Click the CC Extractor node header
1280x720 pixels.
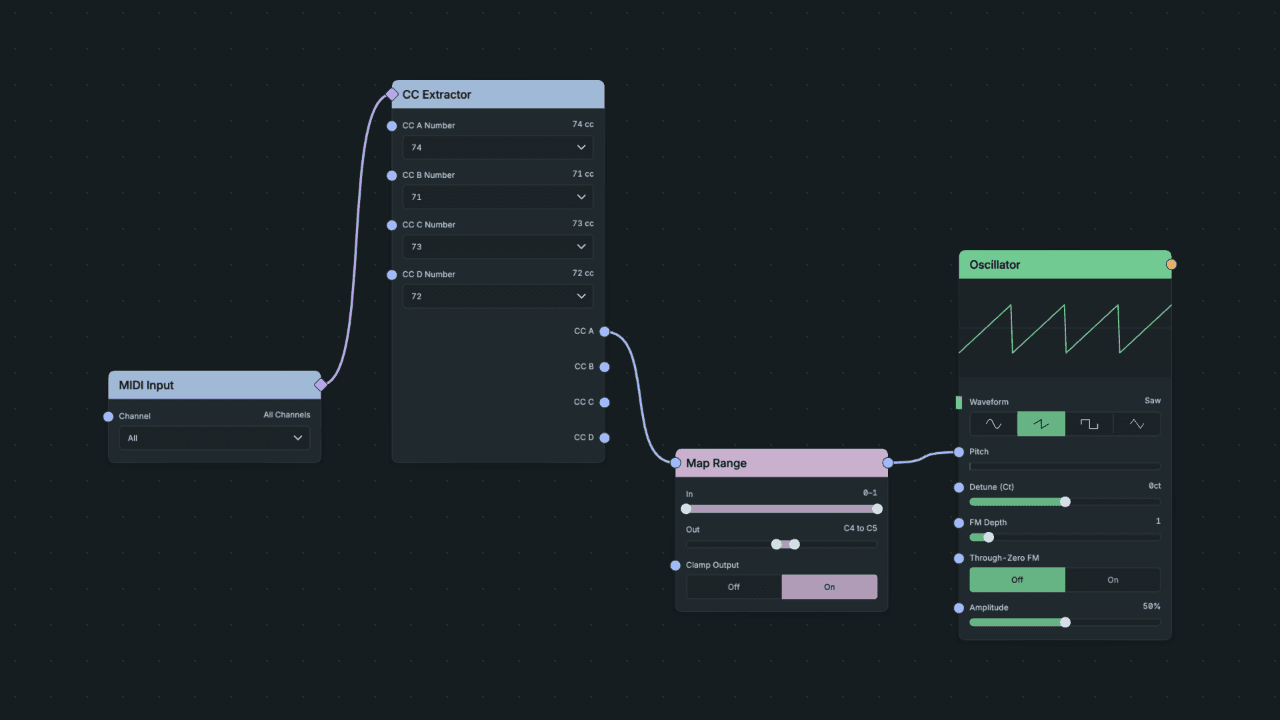point(498,95)
